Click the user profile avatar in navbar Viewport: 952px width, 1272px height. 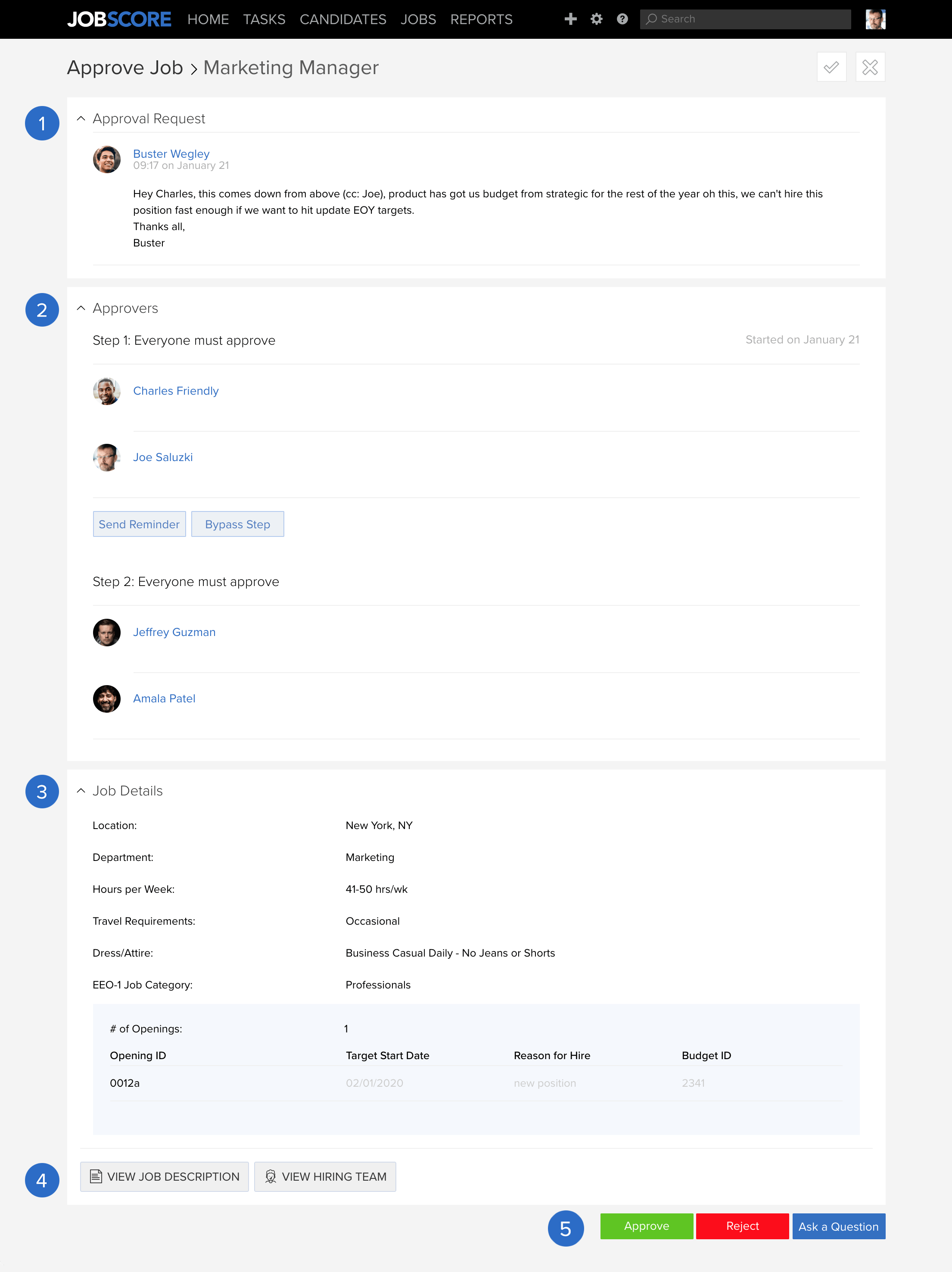pos(875,19)
